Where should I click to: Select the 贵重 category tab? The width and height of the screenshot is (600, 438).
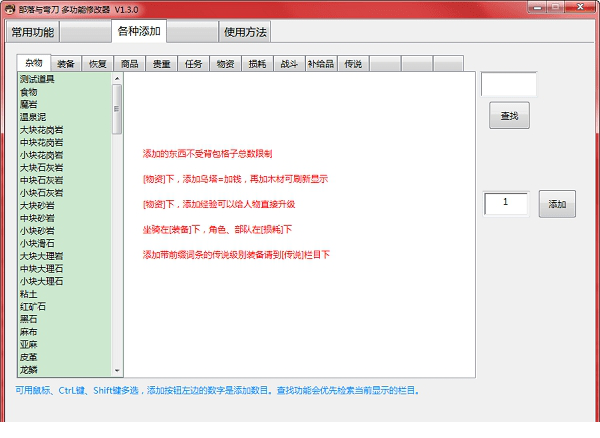[x=161, y=64]
